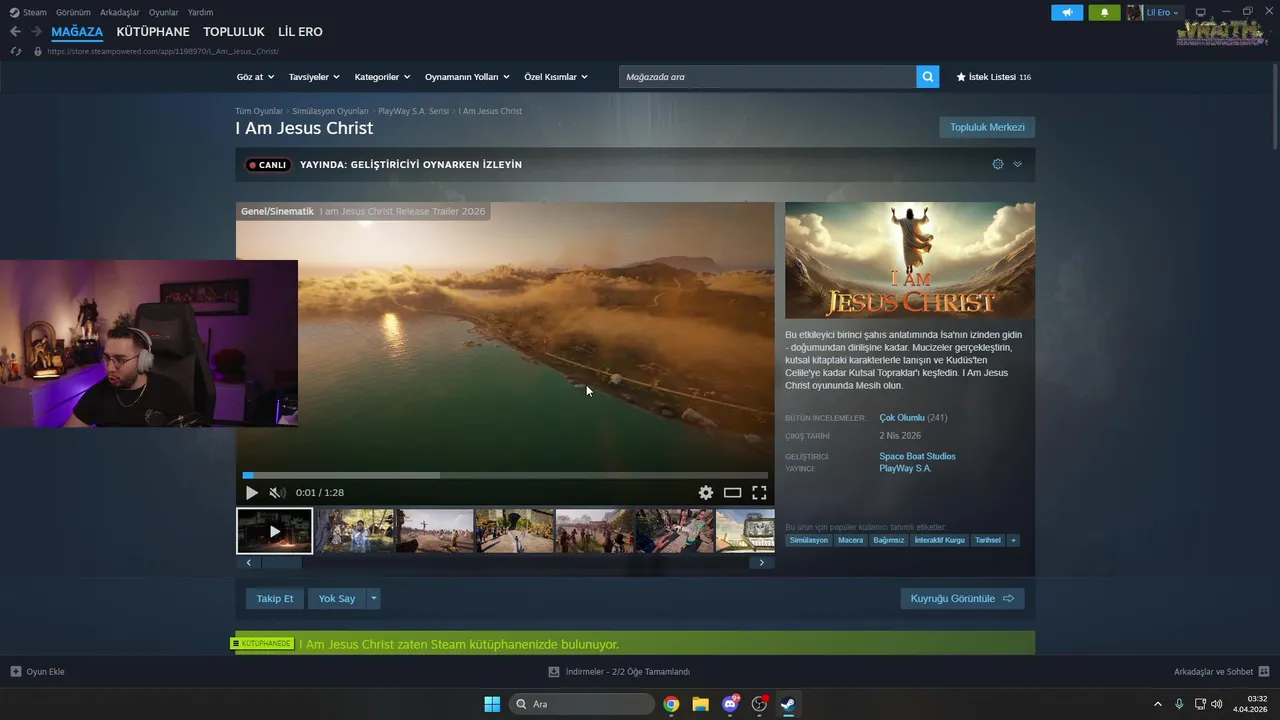Click the Yok Say button

click(337, 598)
